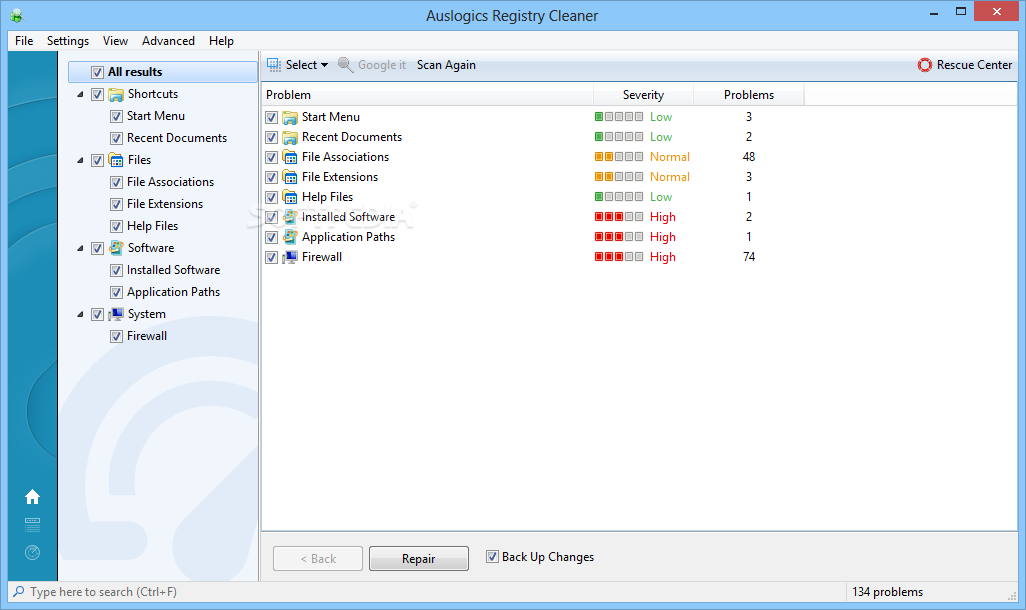The height and width of the screenshot is (610, 1026).
Task: Click the Shortcuts folder icon in tree
Action: click(x=116, y=94)
